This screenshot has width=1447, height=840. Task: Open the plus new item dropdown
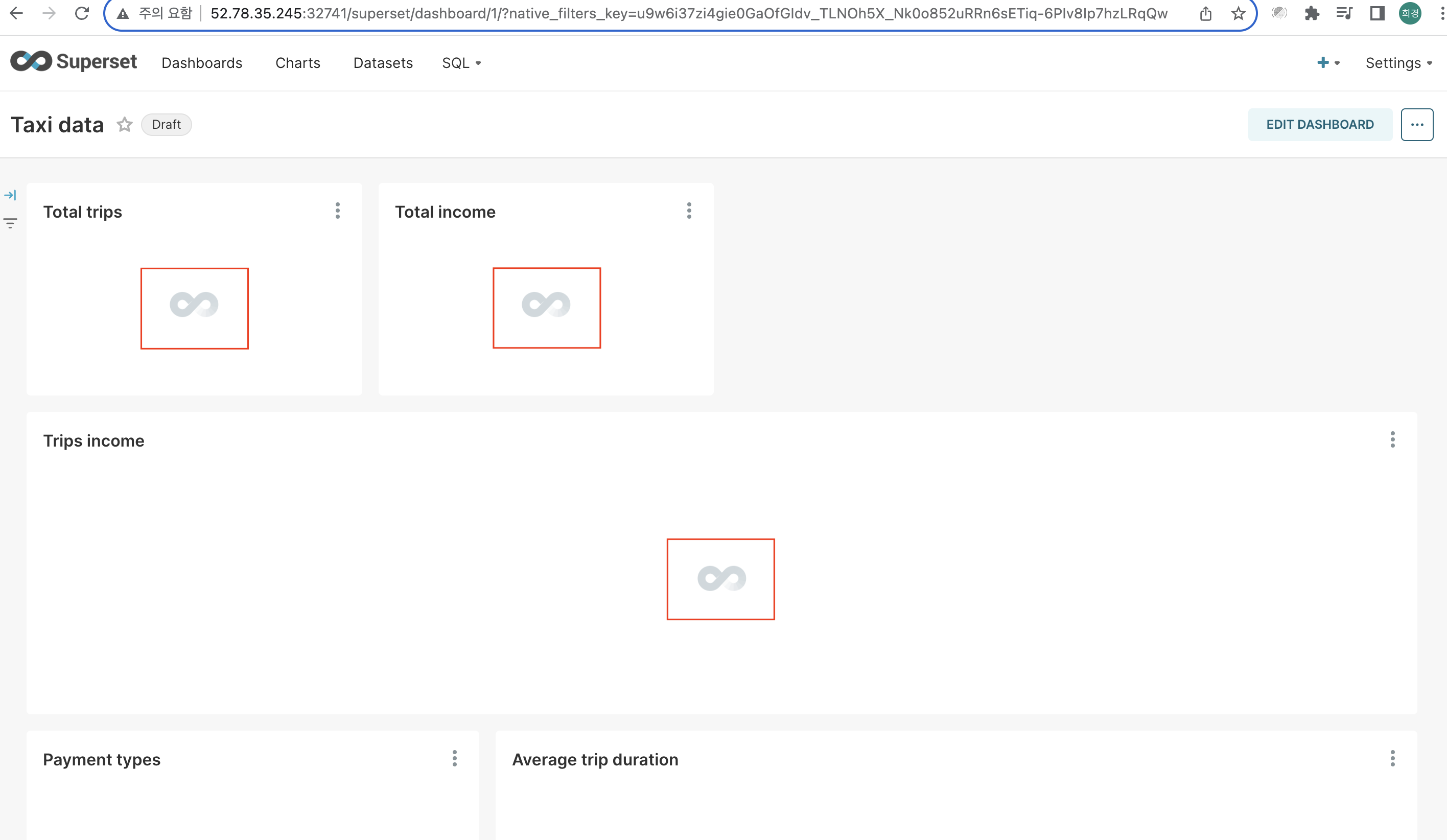(1327, 63)
